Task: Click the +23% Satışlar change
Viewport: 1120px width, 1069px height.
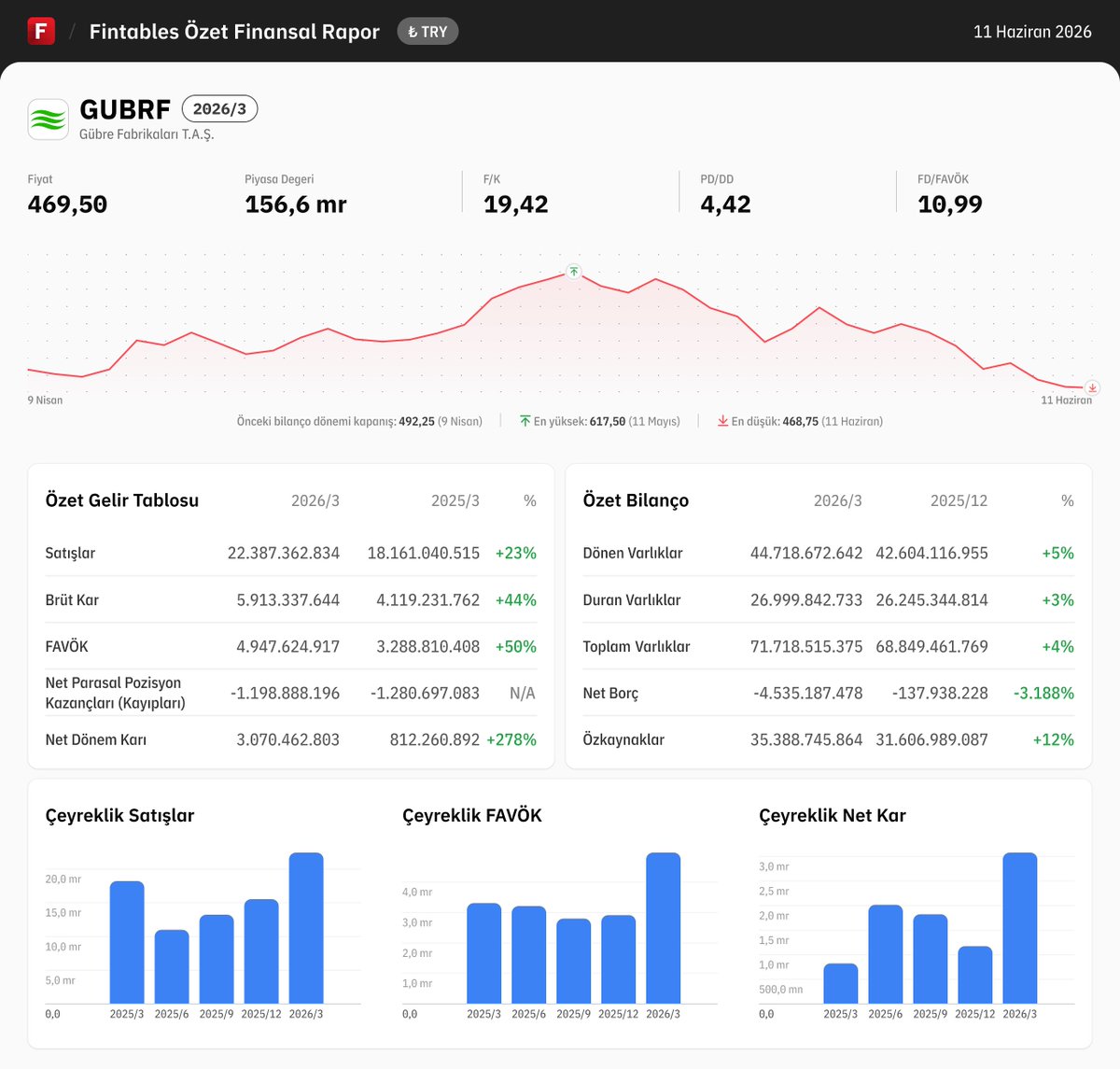Action: [516, 554]
